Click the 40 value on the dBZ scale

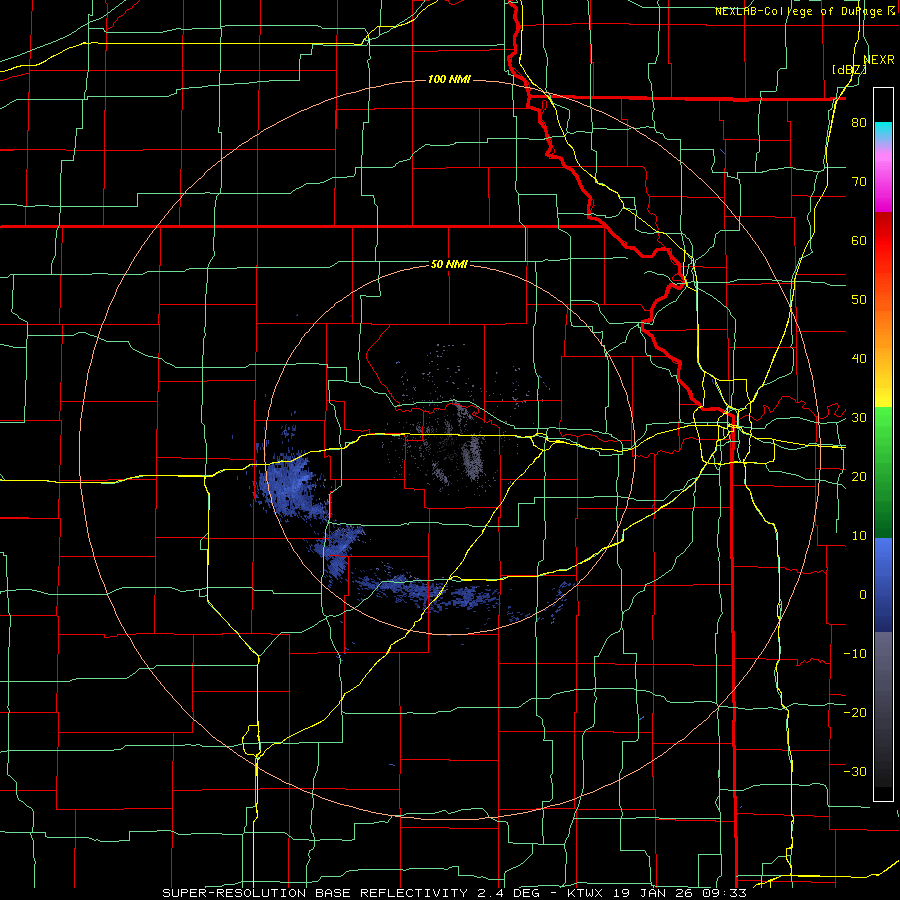[x=859, y=359]
